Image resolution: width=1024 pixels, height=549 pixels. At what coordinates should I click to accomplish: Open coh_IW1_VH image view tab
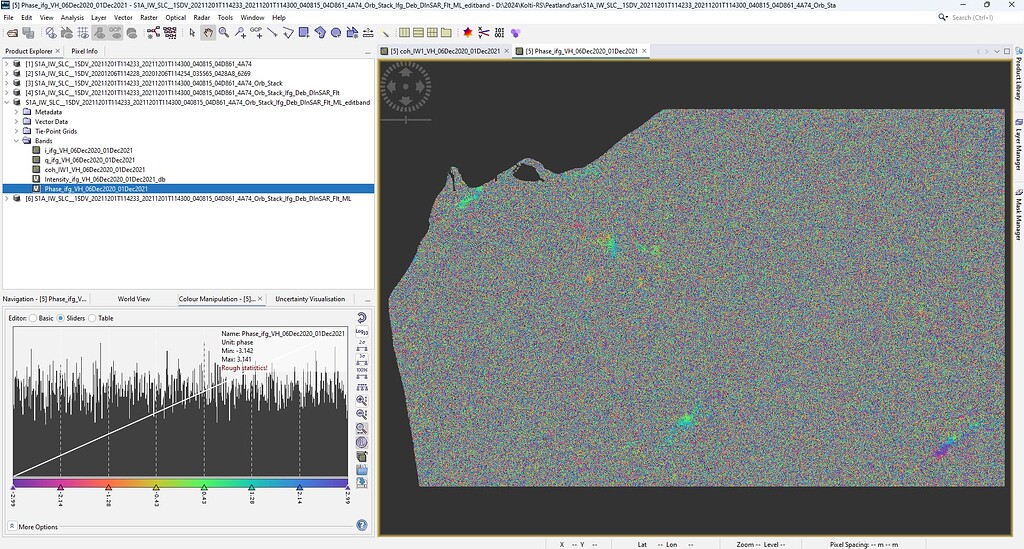coord(444,51)
